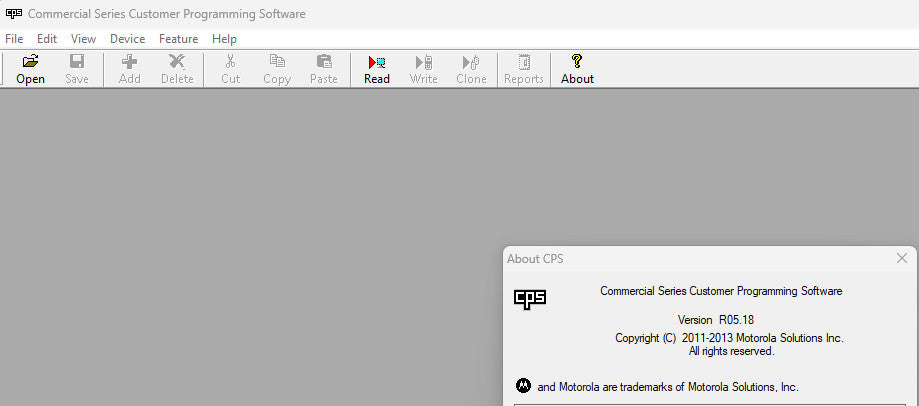This screenshot has width=919, height=406.
Task: Read the radio using Read icon
Action: coord(377,62)
